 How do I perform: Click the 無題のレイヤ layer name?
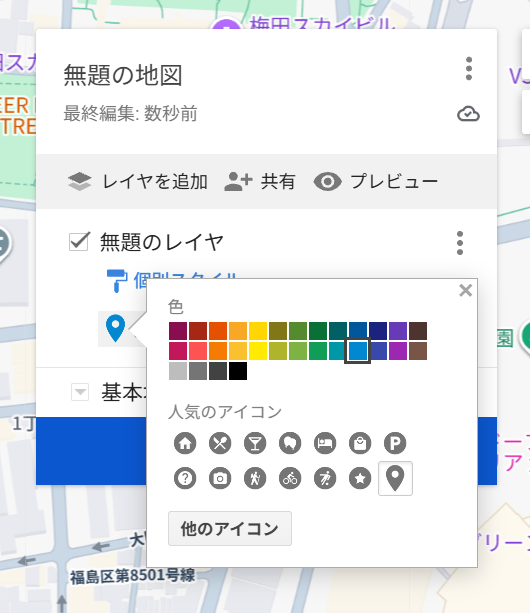tap(162, 242)
